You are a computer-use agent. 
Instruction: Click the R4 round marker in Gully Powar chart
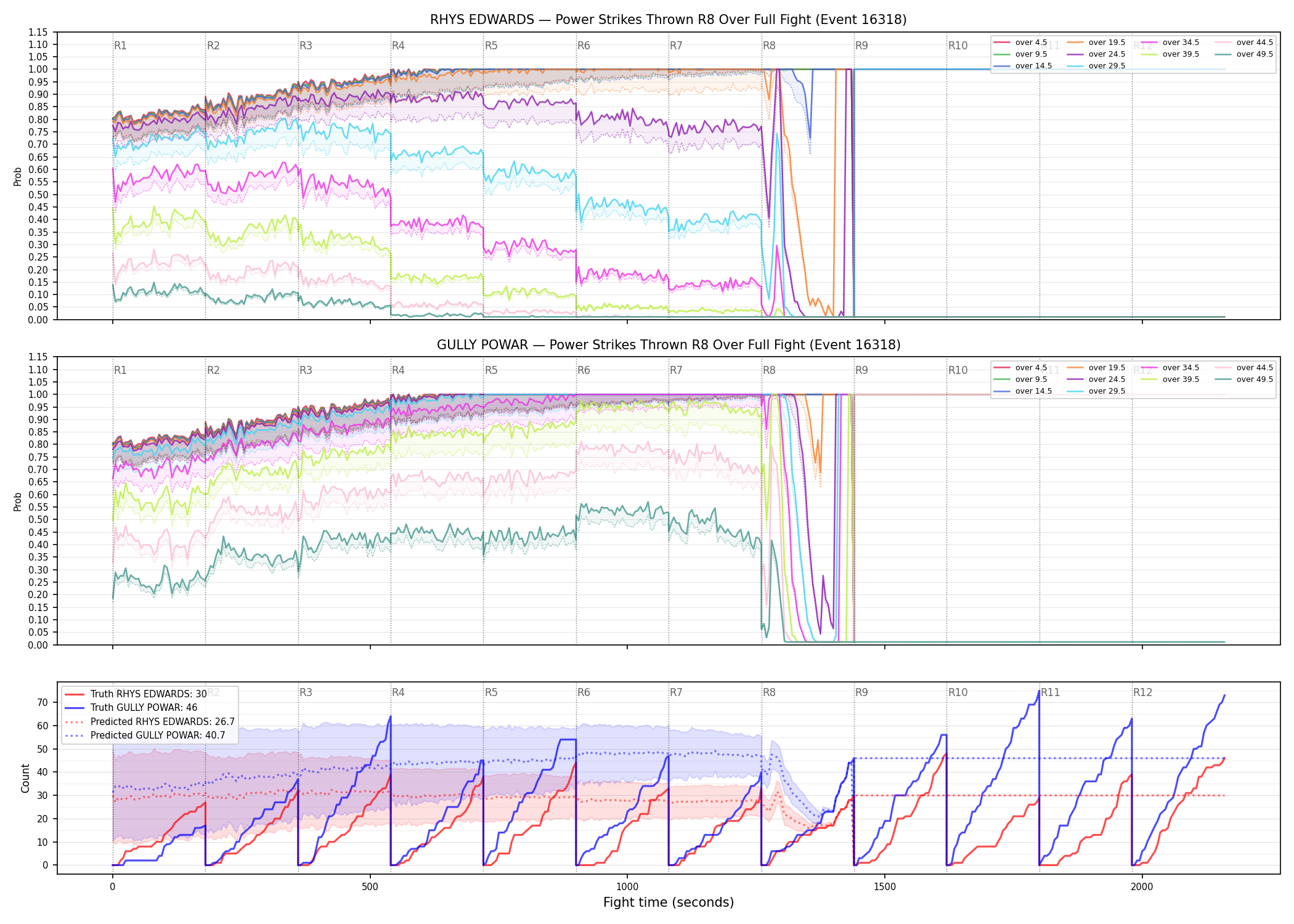398,370
